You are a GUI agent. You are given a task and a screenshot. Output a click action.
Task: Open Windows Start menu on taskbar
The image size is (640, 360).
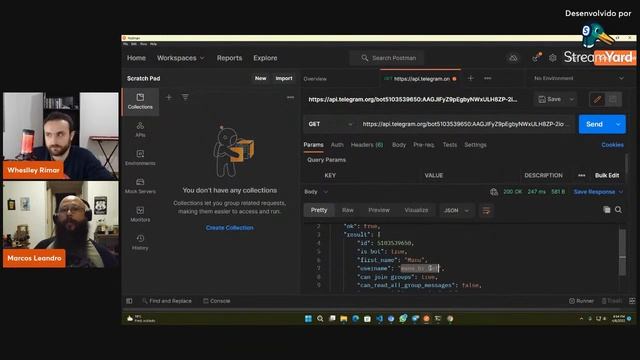[x=308, y=318]
